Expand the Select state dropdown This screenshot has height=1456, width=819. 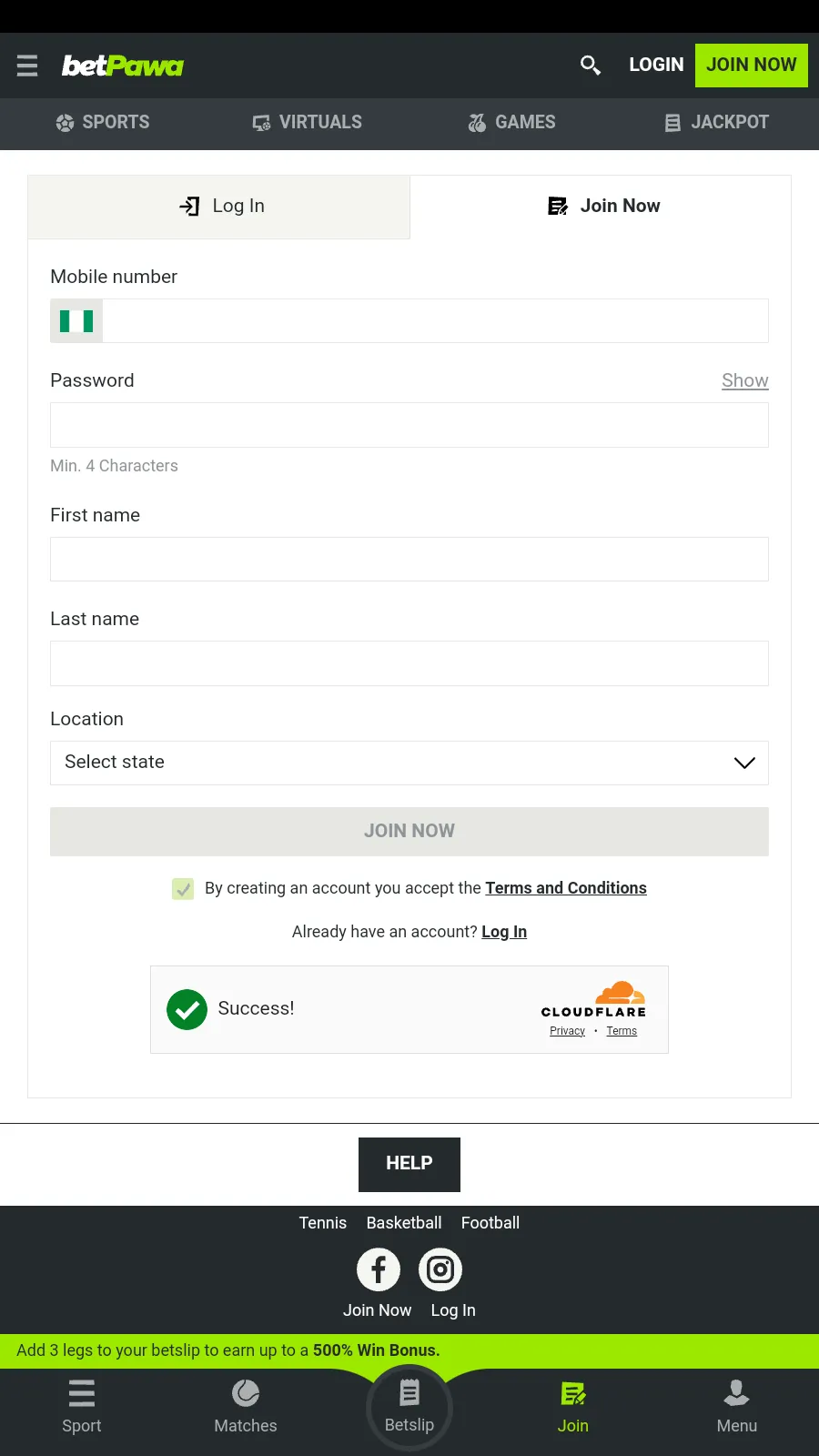[409, 763]
